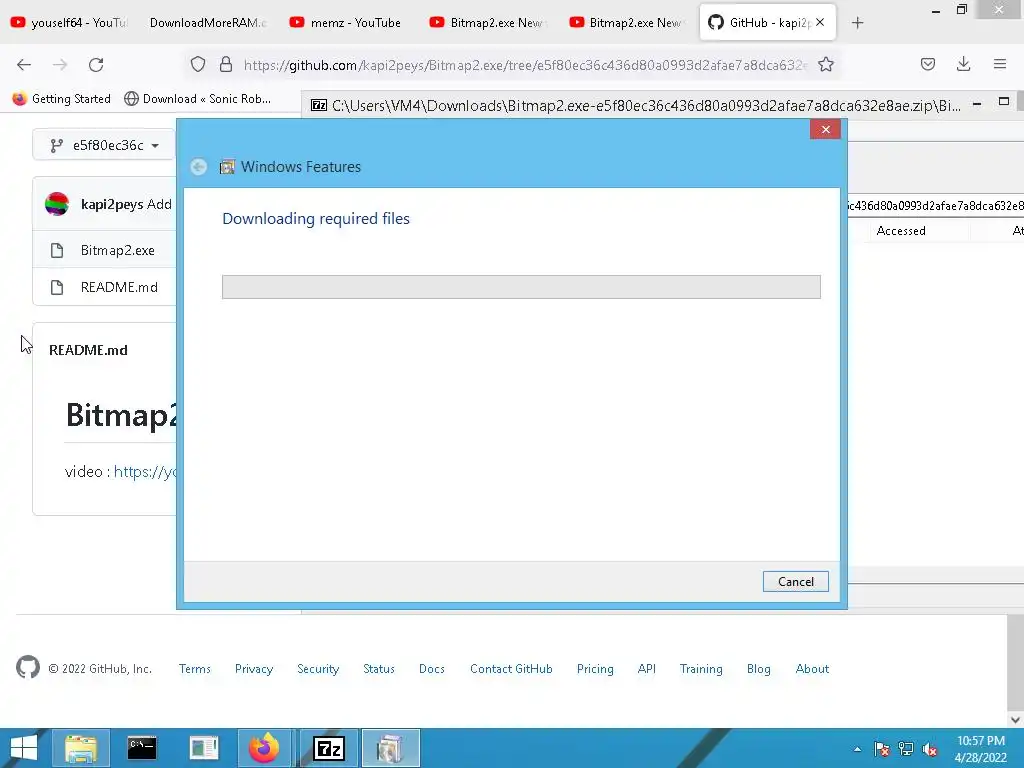Open the Firefox hamburger menu

point(1000,64)
